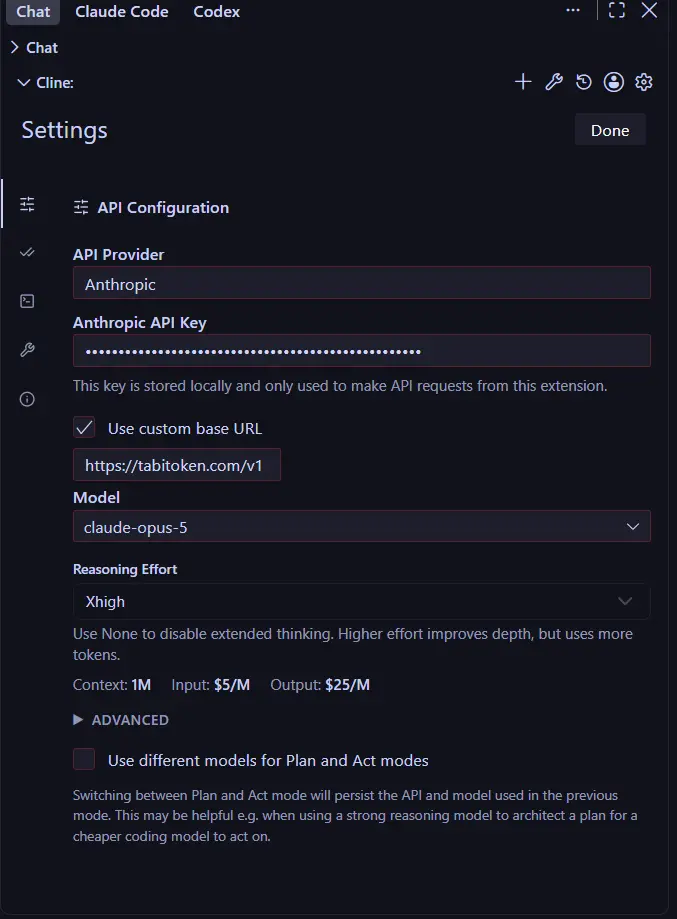The height and width of the screenshot is (919, 677).
Task: Switch to the Codex tab
Action: click(216, 12)
